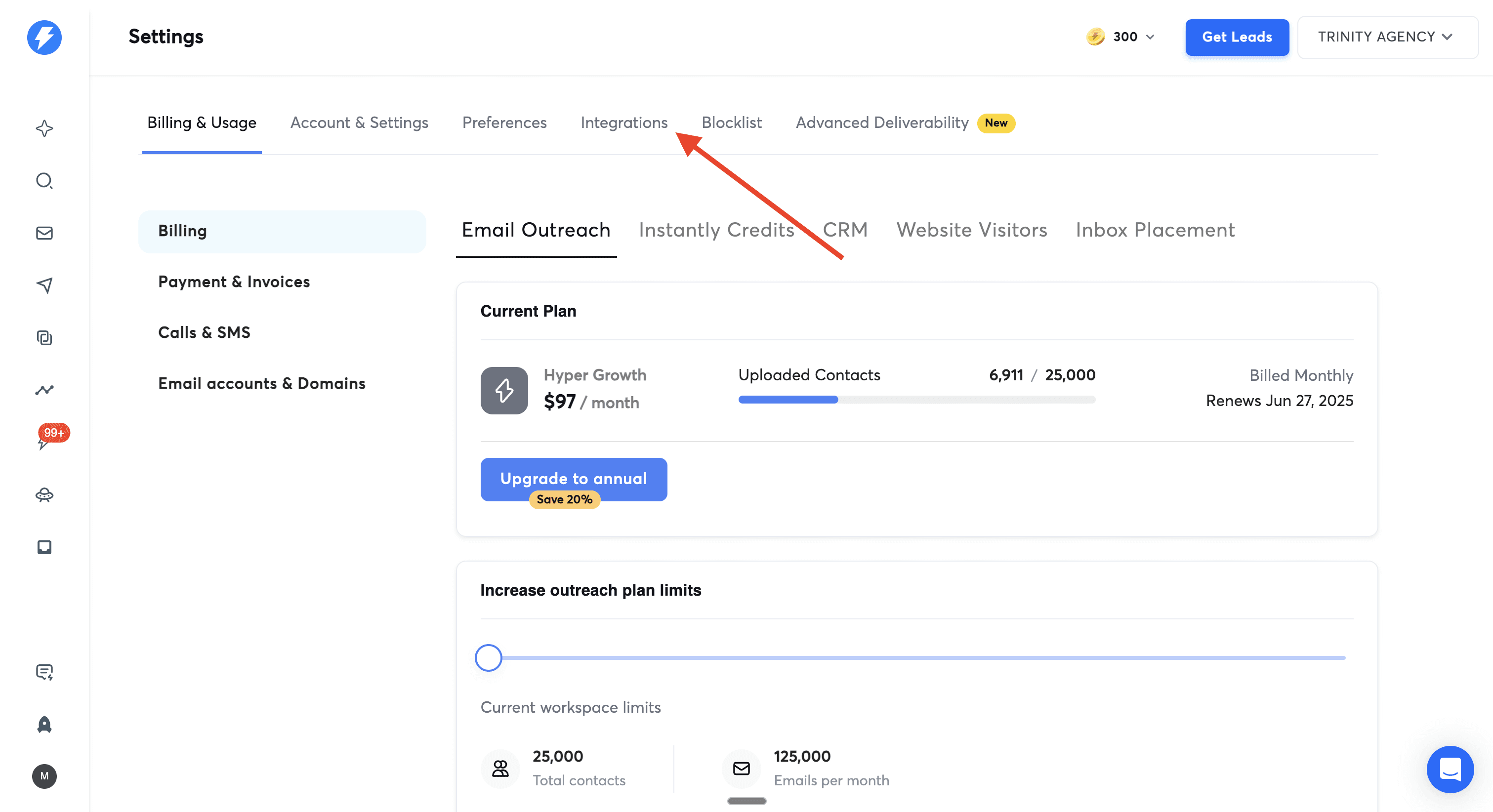This screenshot has width=1493, height=812.
Task: Click the rocket icon in sidebar
Action: click(x=44, y=724)
